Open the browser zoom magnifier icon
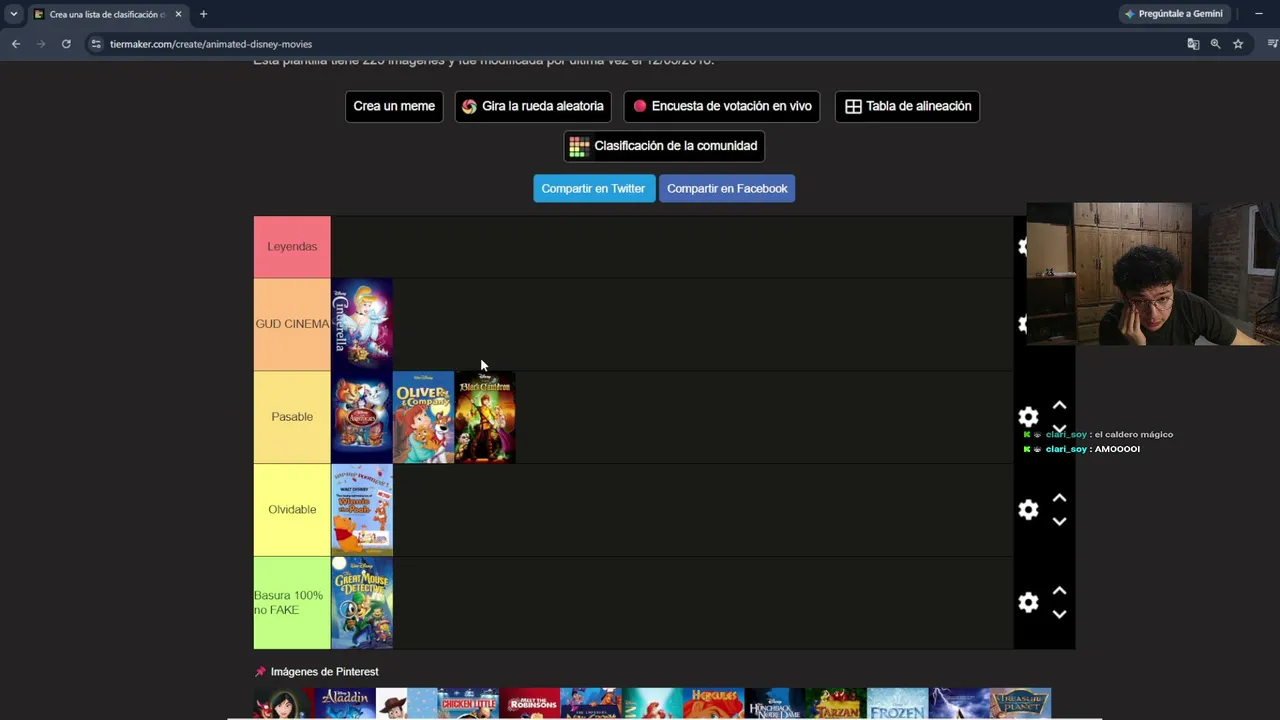 coord(1215,44)
